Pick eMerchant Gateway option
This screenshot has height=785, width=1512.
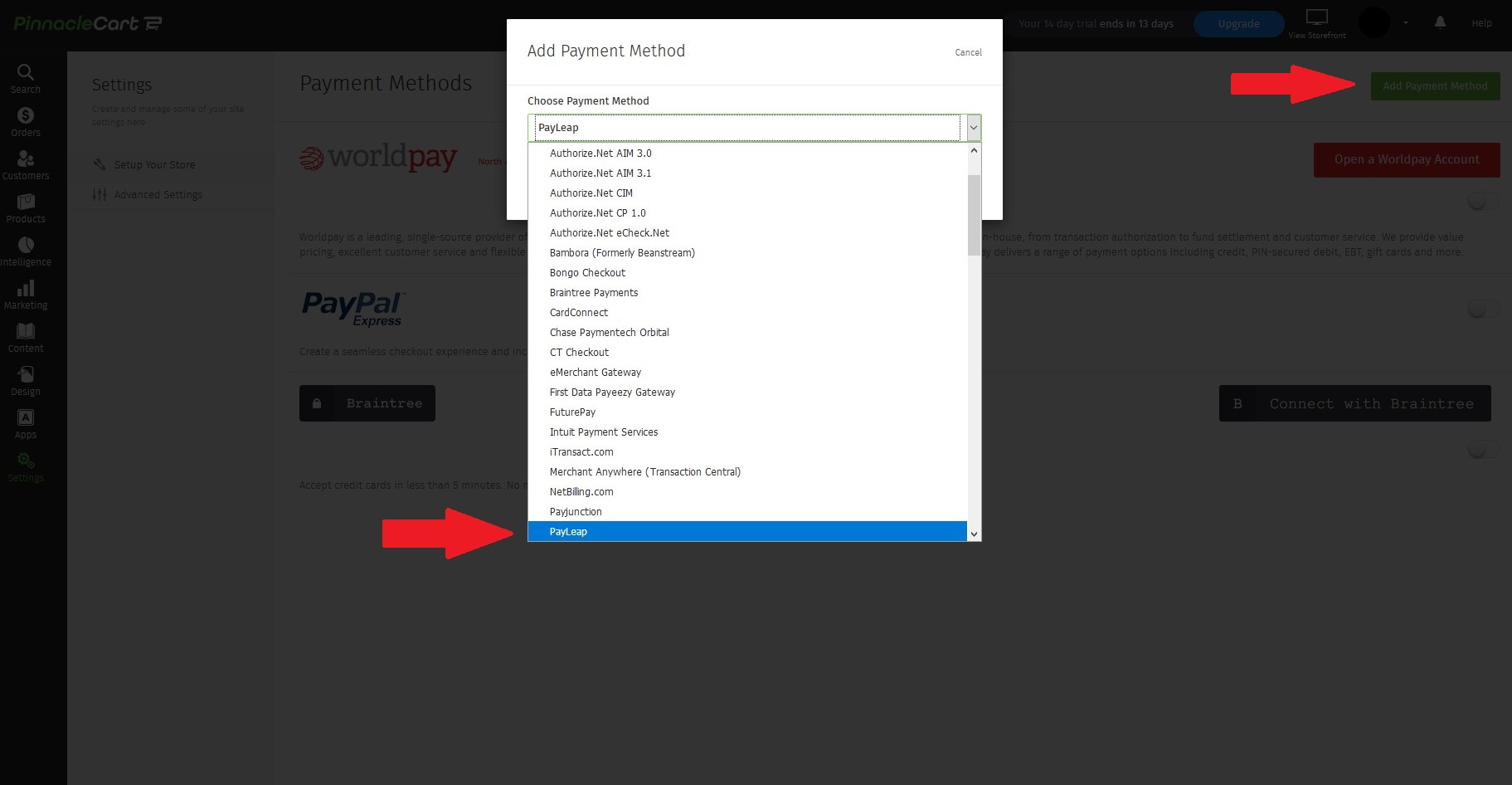[747, 373]
